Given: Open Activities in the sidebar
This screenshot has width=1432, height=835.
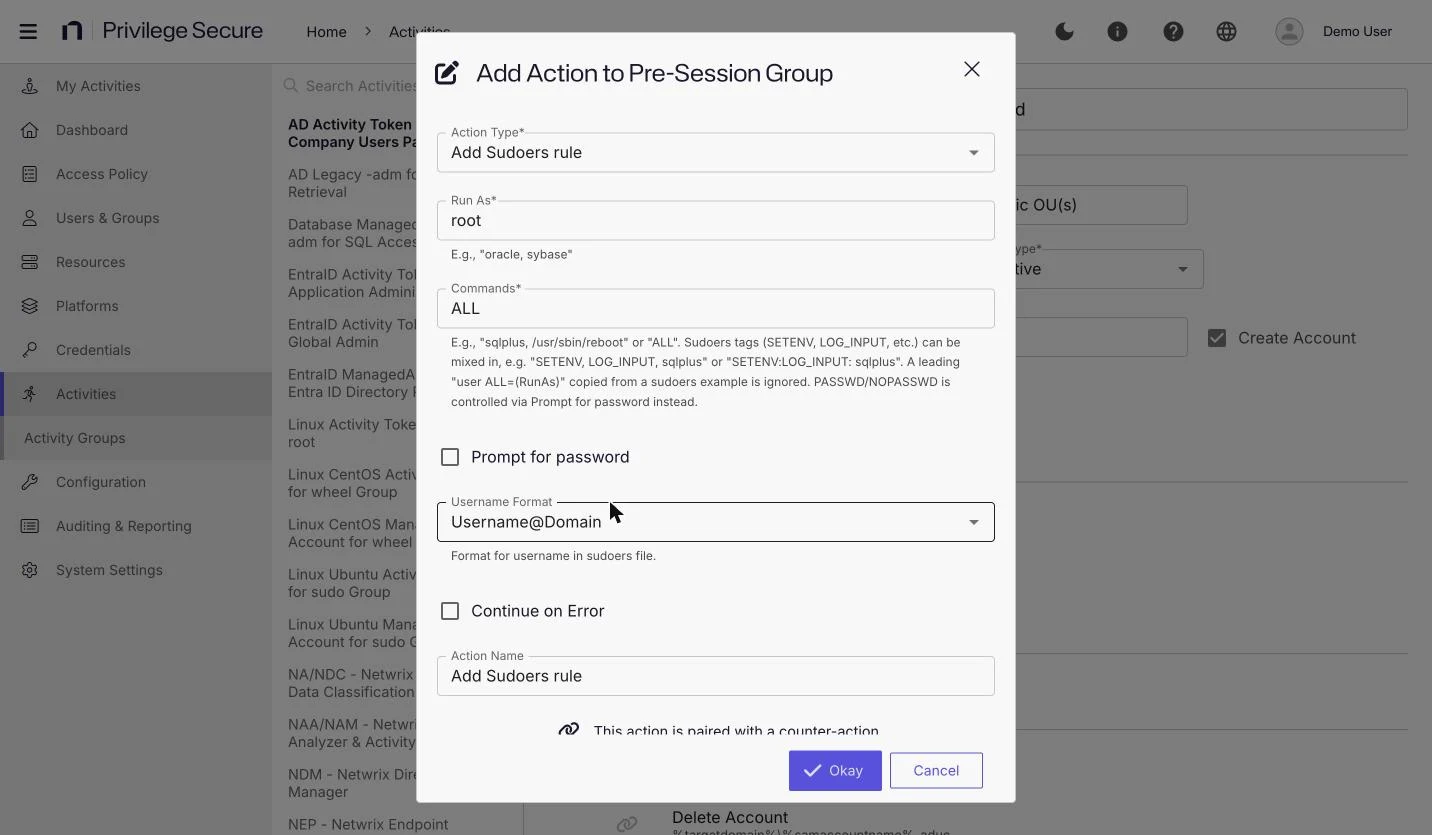Looking at the screenshot, I should click(136, 394).
